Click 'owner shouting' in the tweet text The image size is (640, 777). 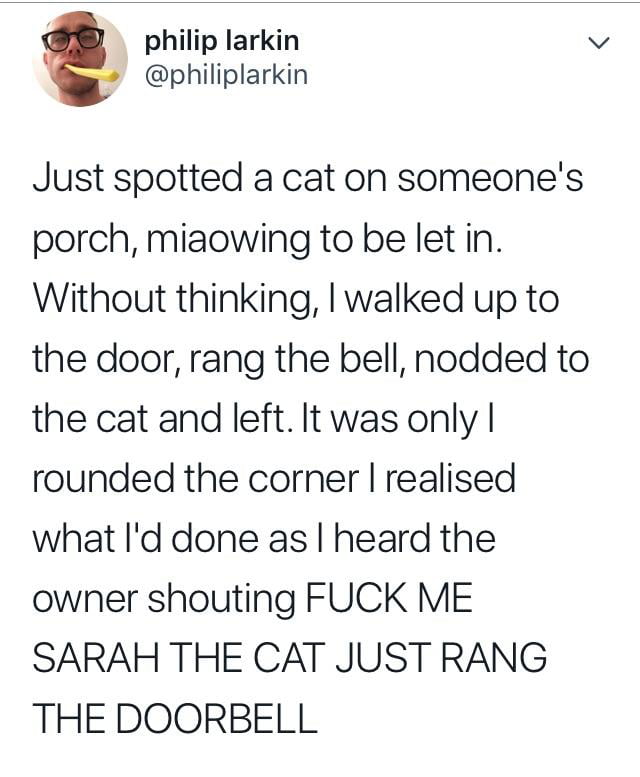click(x=164, y=600)
